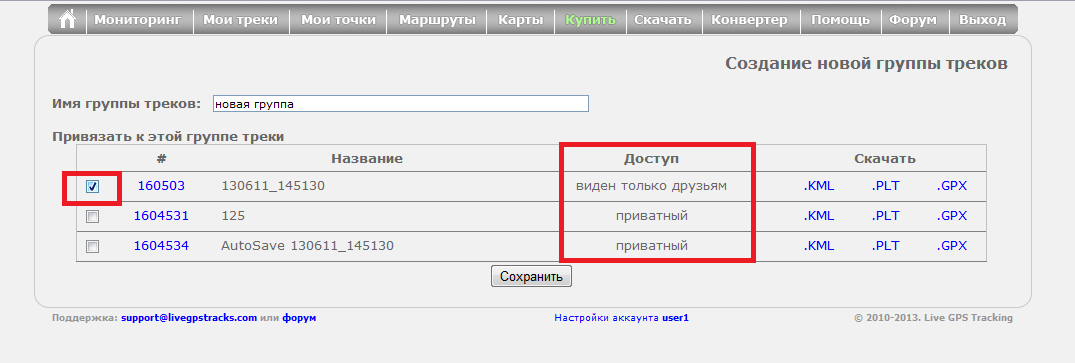Click label Имя группы треков
The width and height of the screenshot is (1075, 363).
tap(126, 104)
